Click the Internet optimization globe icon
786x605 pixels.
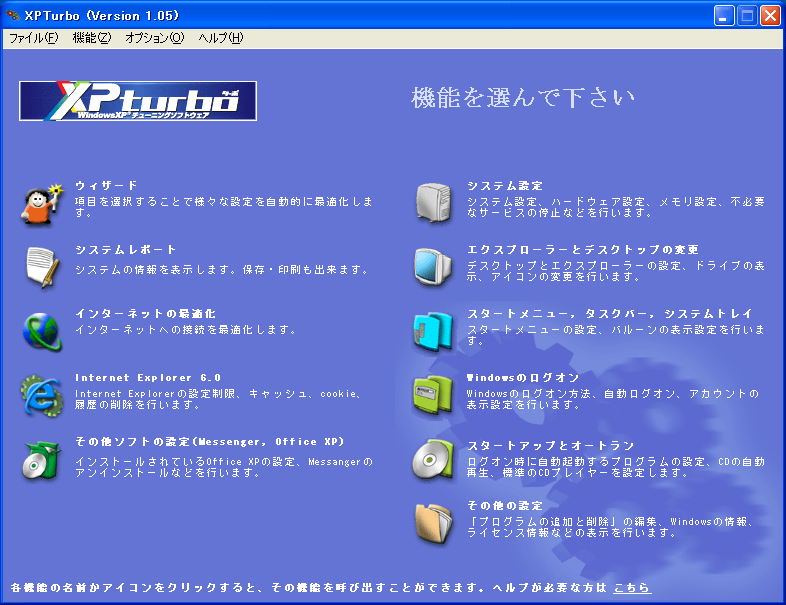click(42, 331)
